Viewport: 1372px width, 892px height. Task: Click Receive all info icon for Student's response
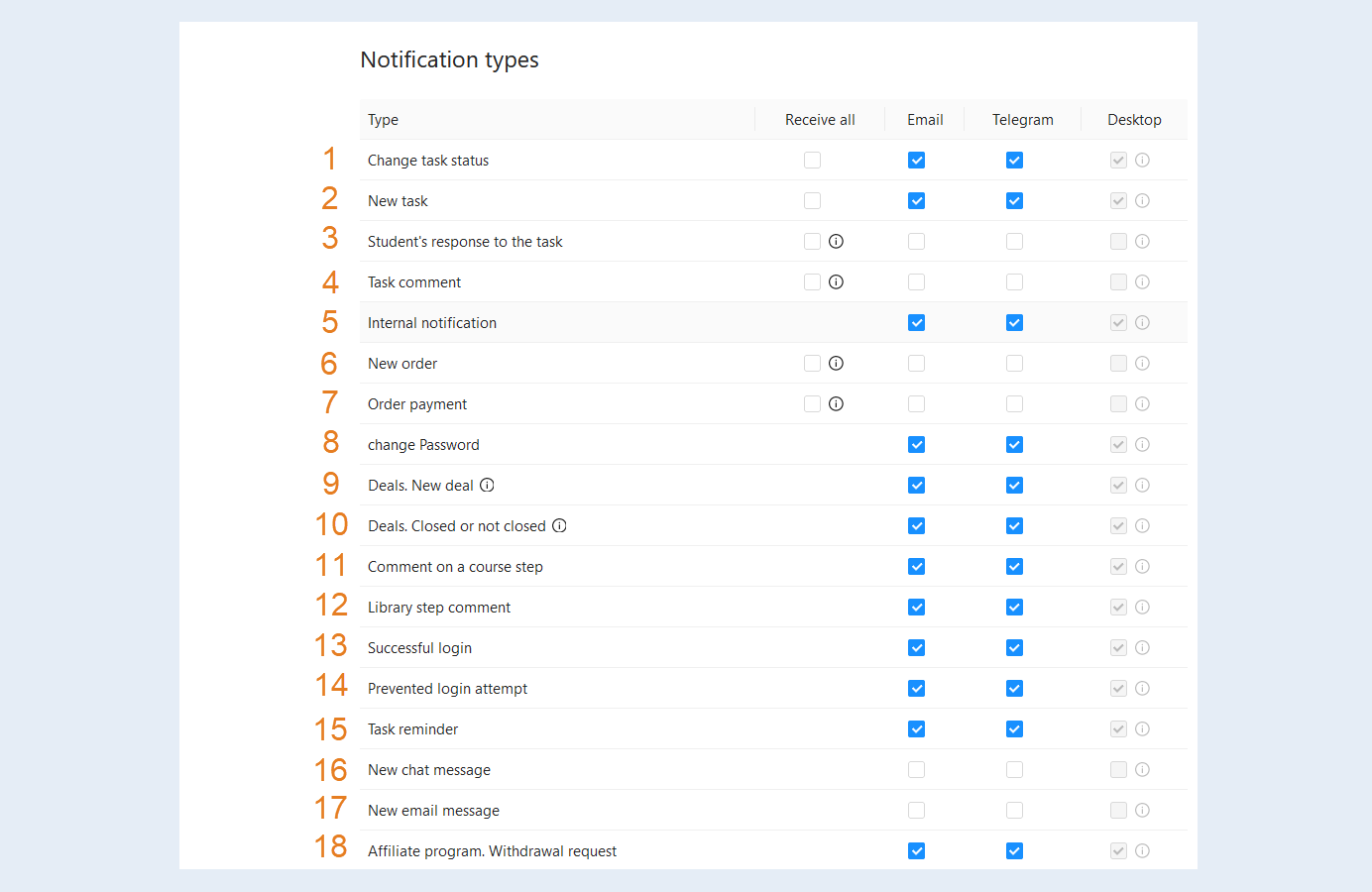(836, 241)
